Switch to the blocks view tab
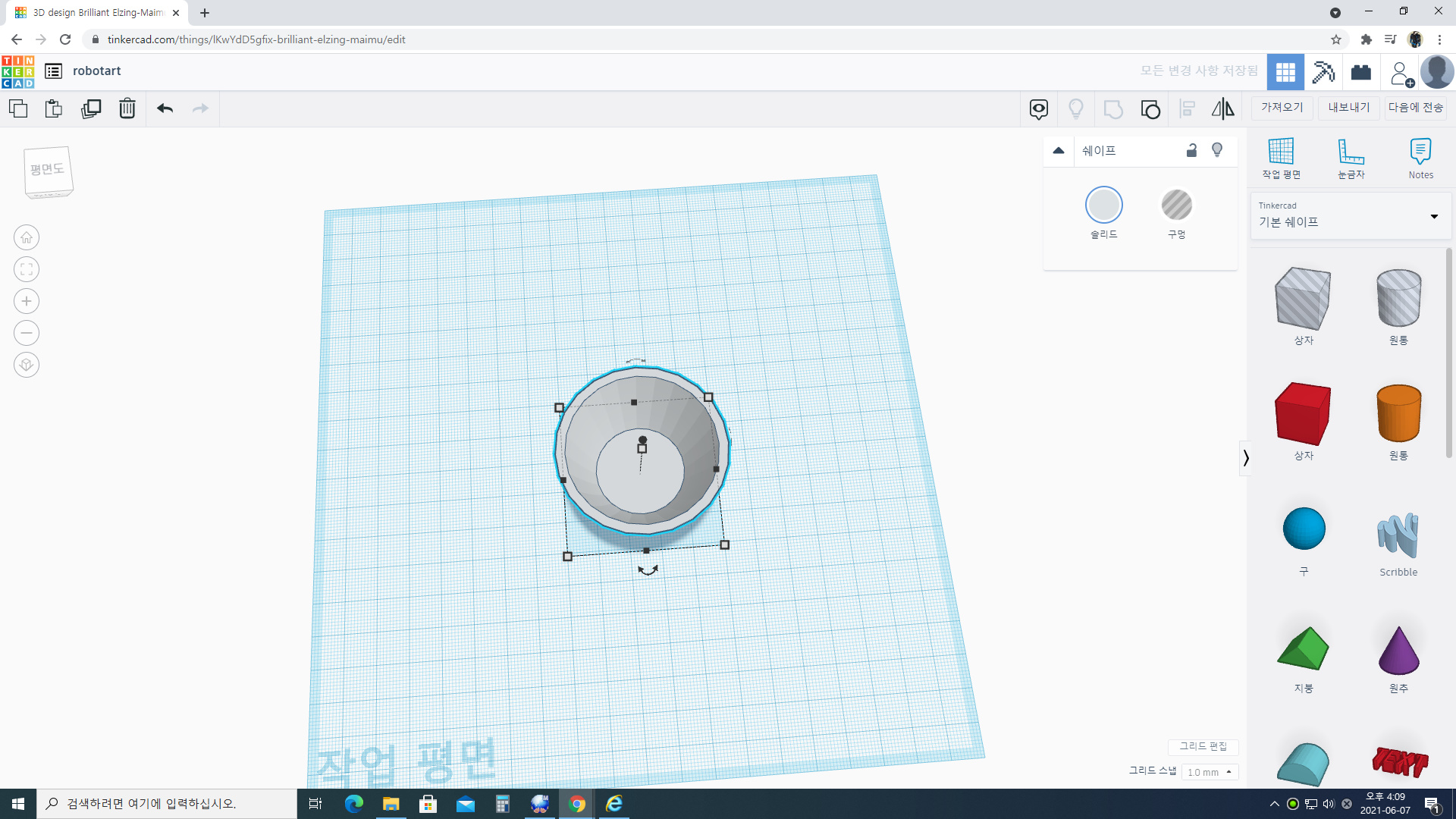The image size is (1456, 819). [1360, 72]
